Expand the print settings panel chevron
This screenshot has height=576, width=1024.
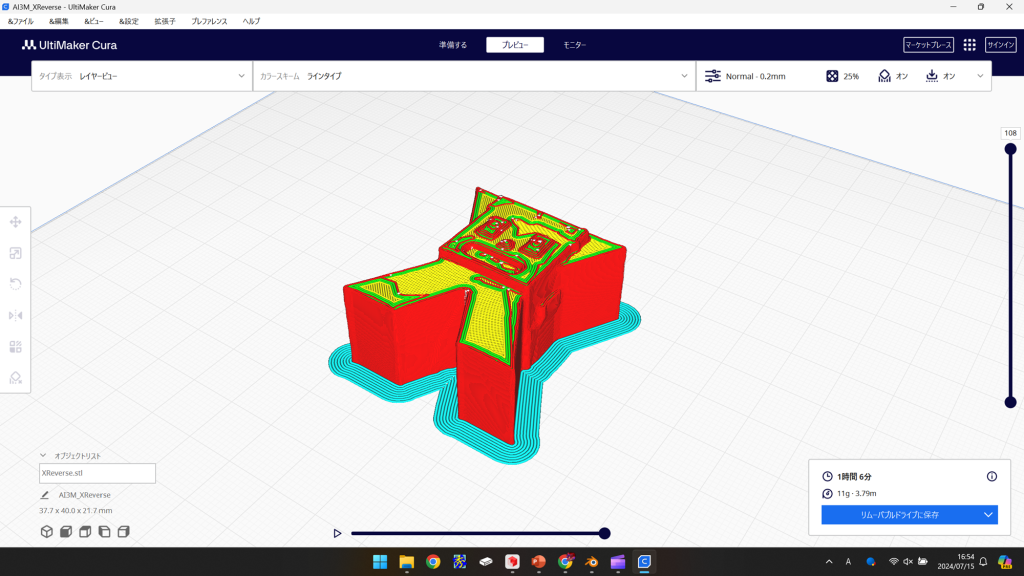(x=980, y=76)
